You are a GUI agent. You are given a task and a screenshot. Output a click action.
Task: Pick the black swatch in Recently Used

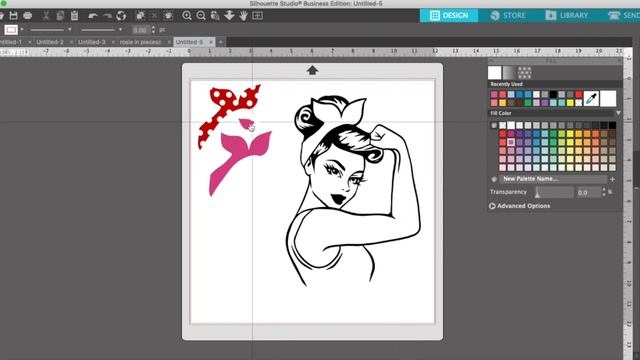coord(553,94)
